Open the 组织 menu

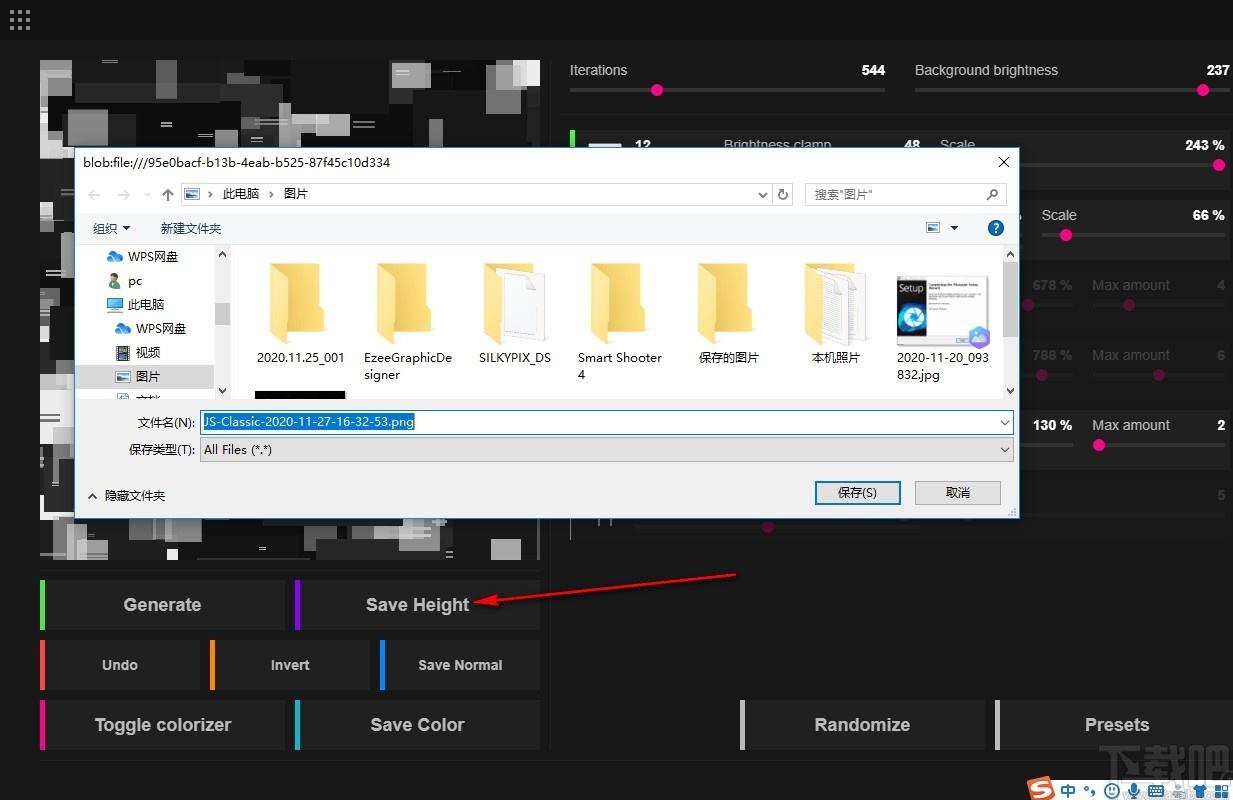111,229
